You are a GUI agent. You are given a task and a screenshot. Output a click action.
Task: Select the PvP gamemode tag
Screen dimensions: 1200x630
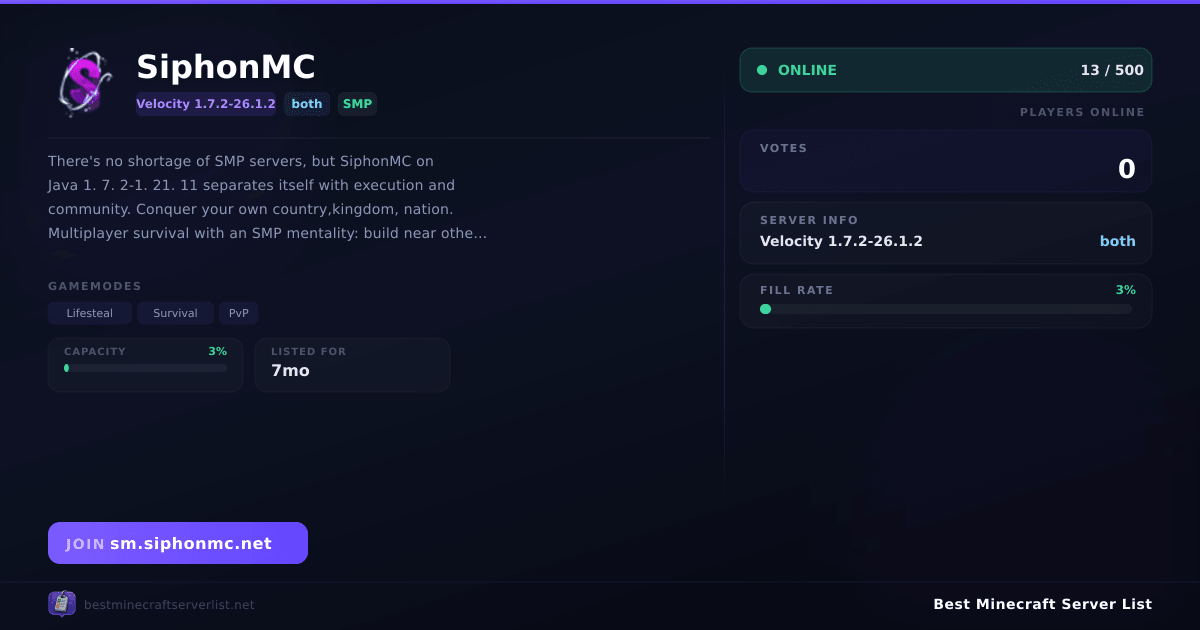[239, 313]
